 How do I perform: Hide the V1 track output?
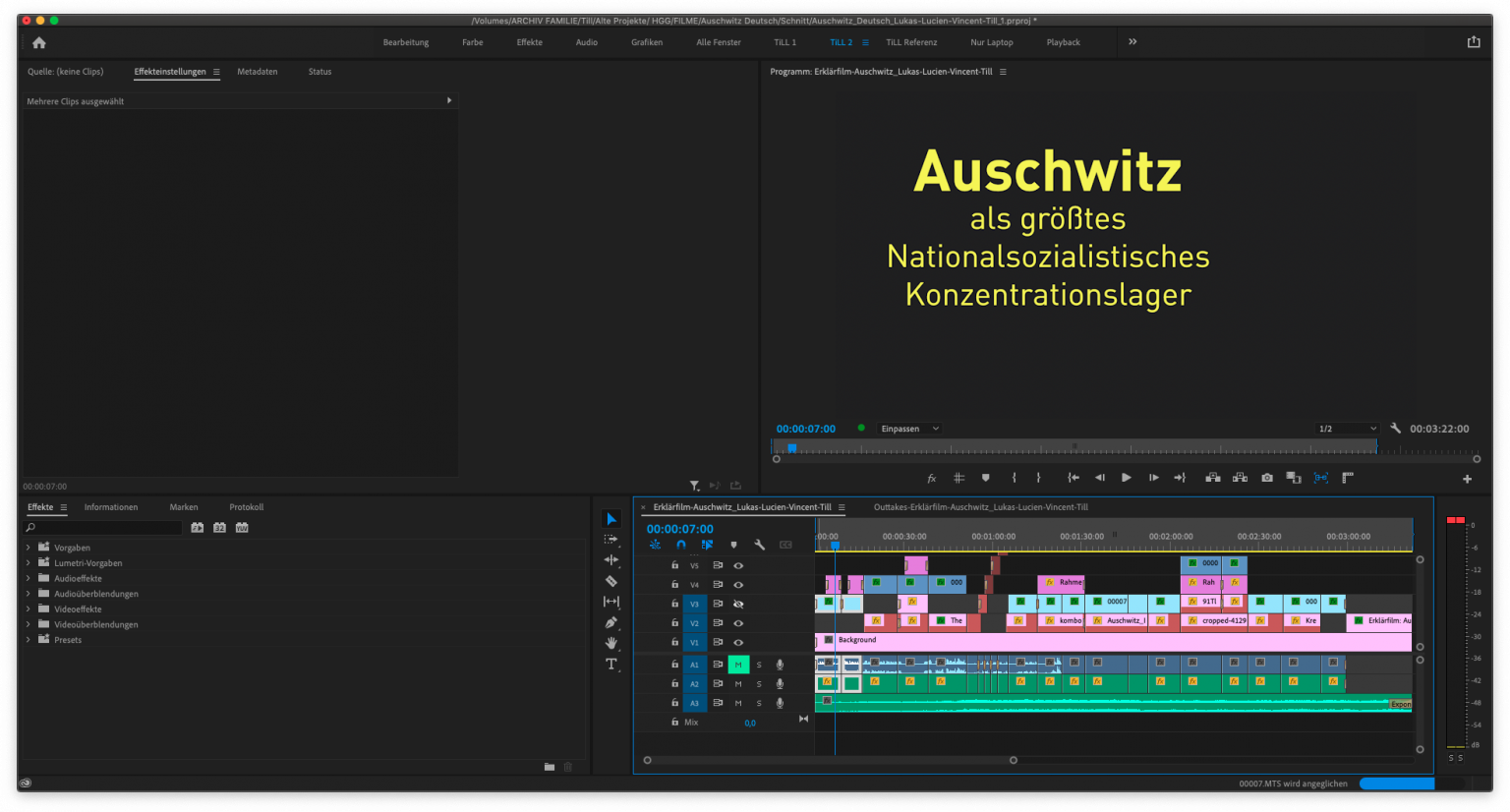point(738,642)
